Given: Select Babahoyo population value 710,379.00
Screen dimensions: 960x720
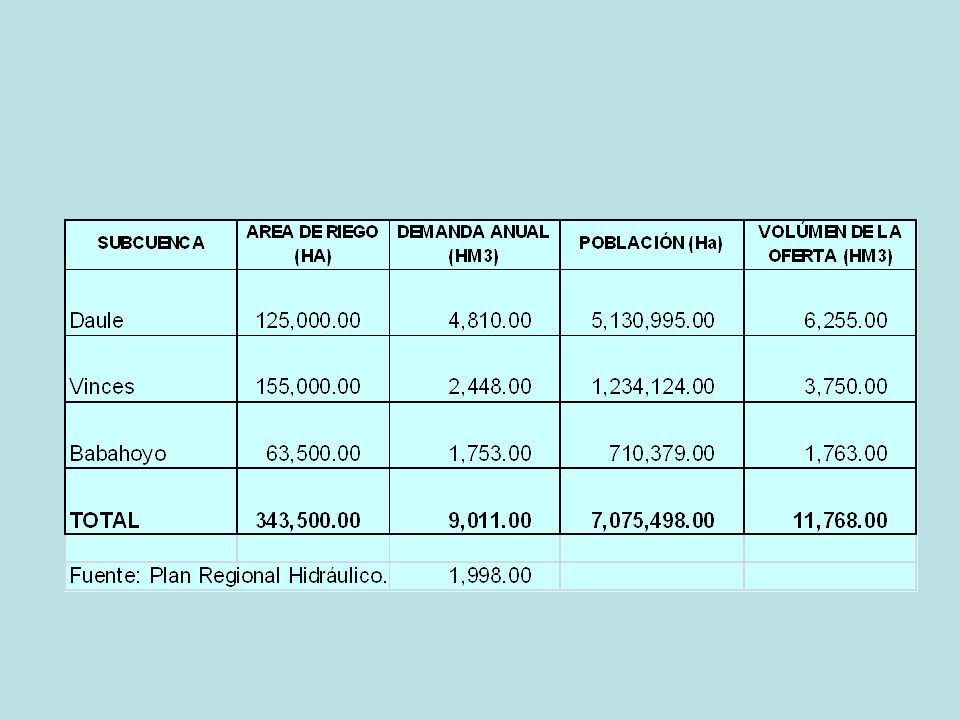Looking at the screenshot, I should point(661,453).
